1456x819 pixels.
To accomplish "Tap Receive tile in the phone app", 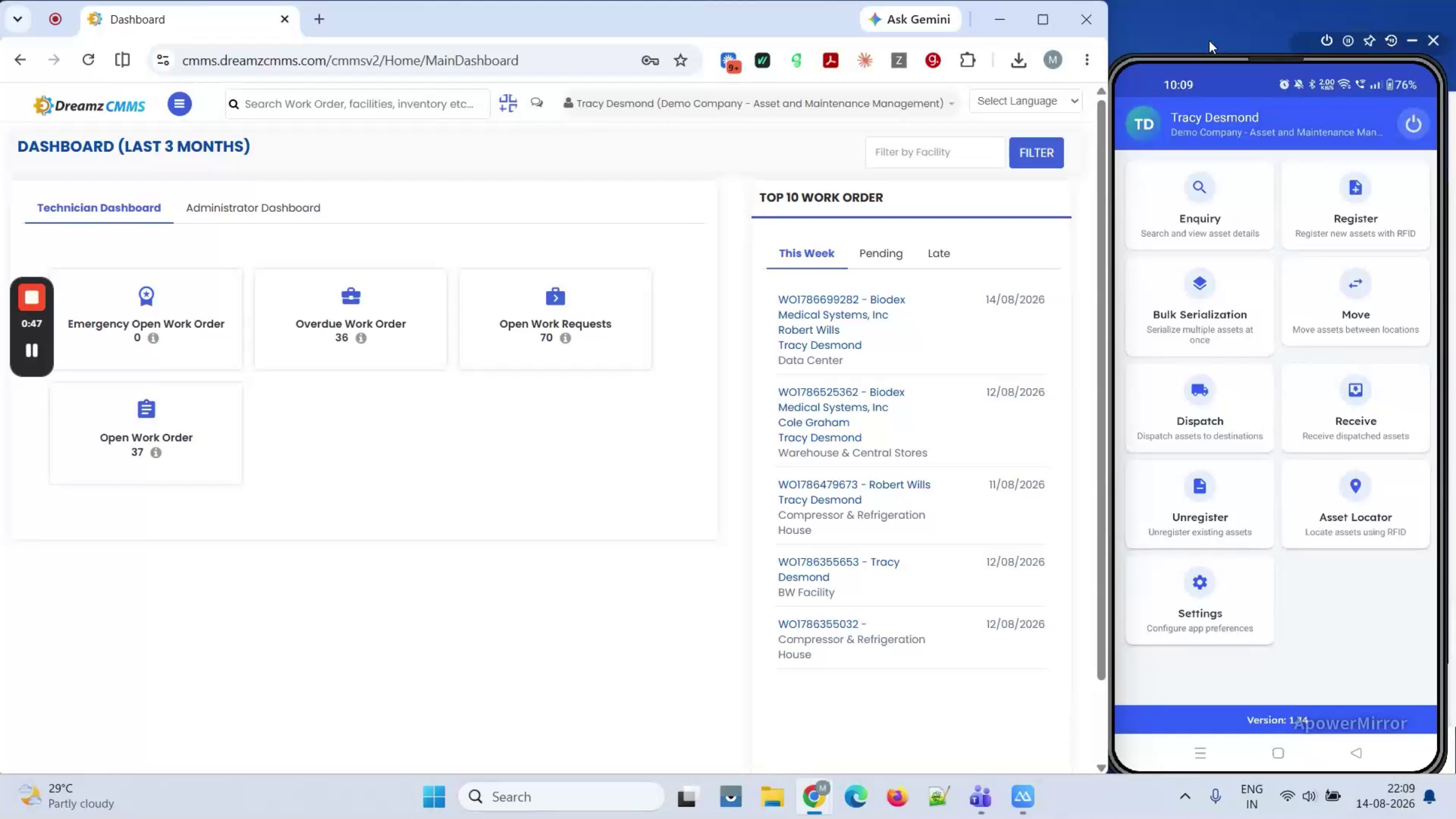I will [x=1355, y=408].
